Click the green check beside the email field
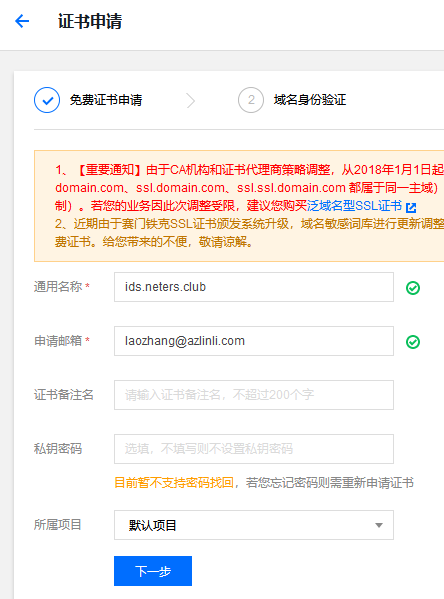The image size is (444, 599). (x=413, y=342)
